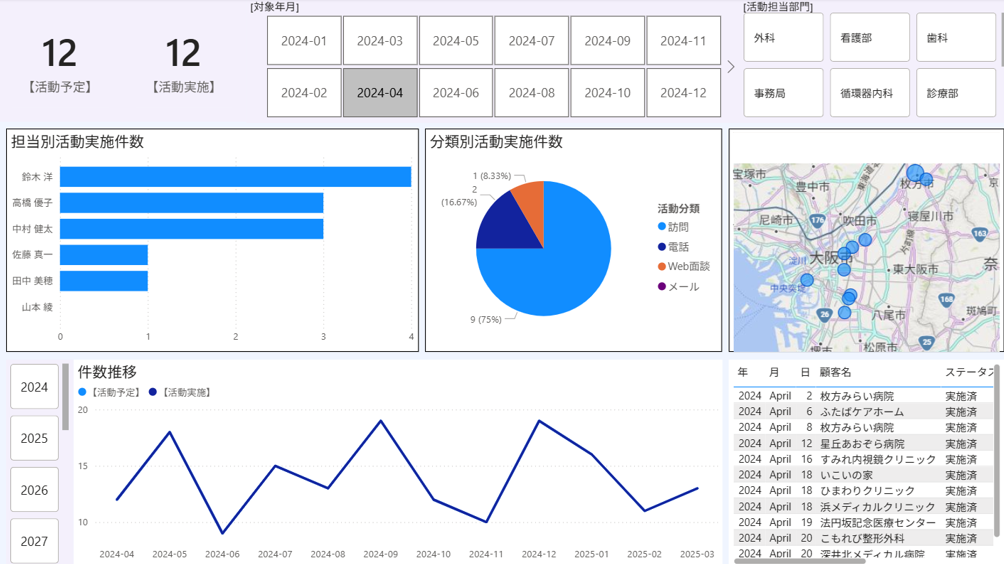Choose the 2024-12 month button

(x=683, y=93)
